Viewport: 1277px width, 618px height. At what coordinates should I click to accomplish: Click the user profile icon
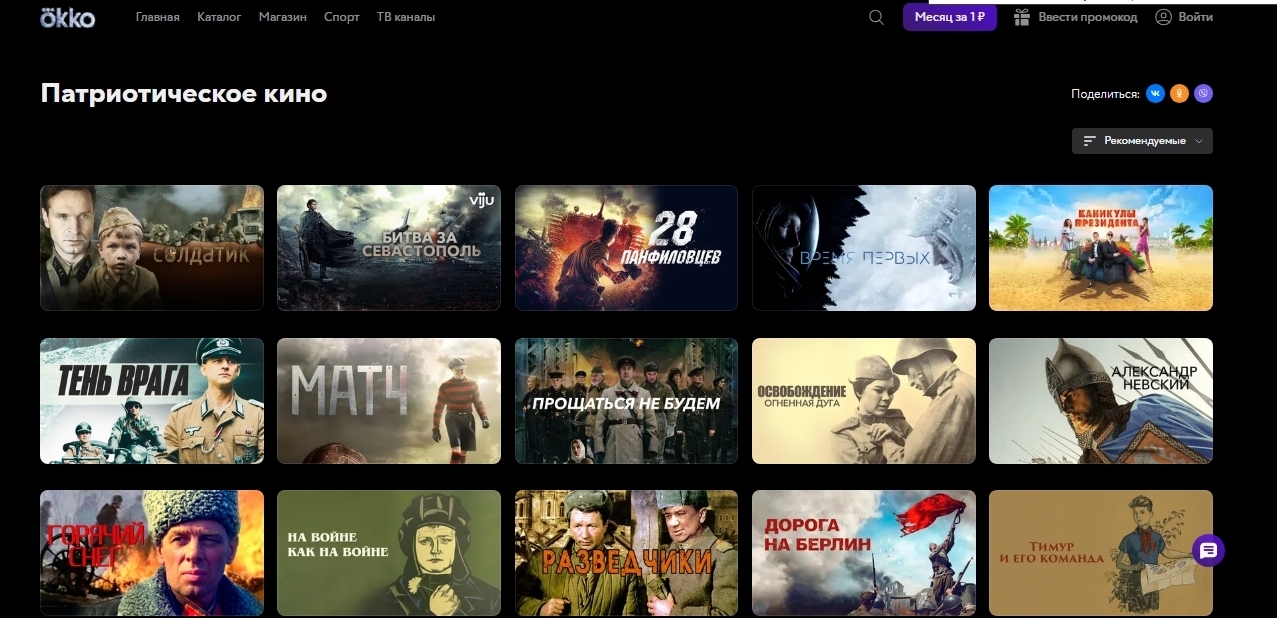pos(1163,17)
